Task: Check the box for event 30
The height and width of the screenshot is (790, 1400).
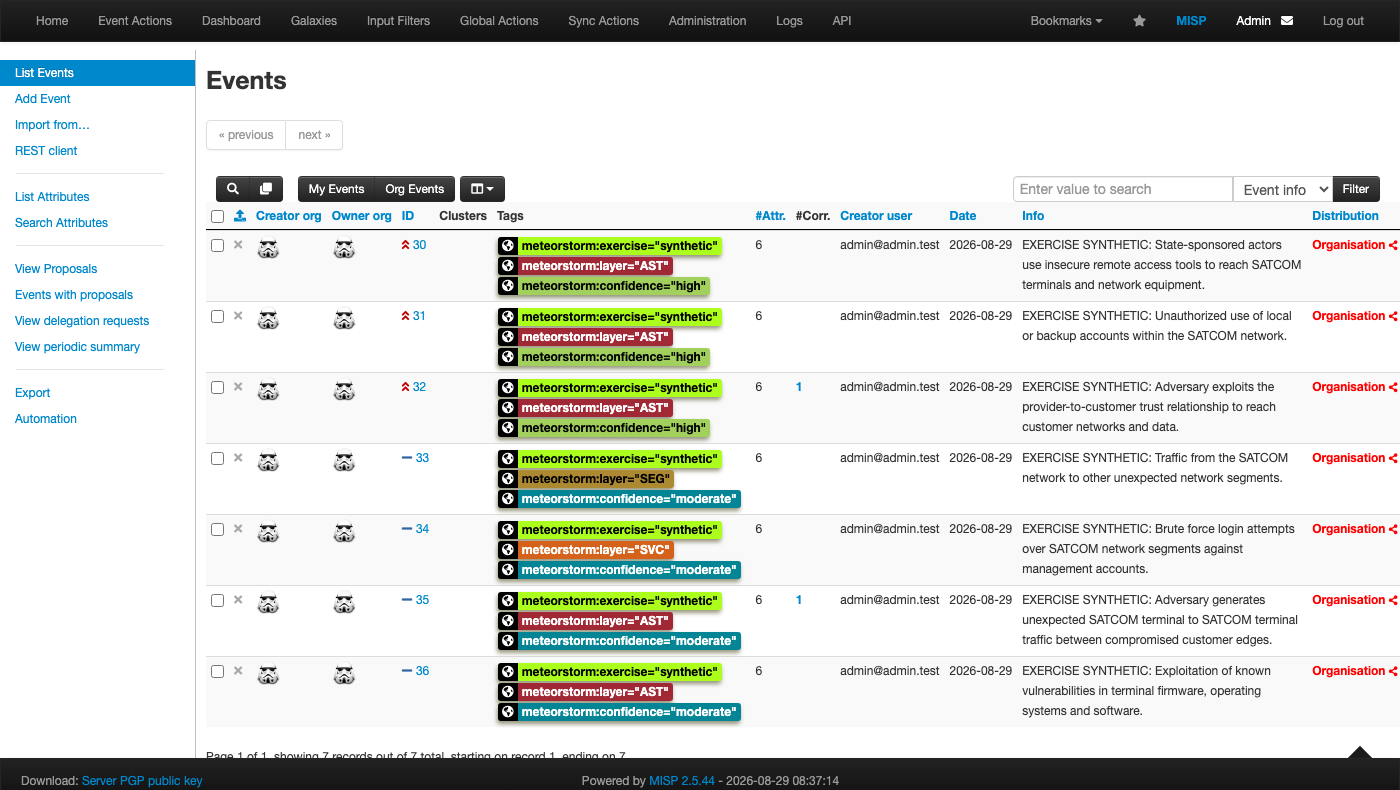Action: coord(217,246)
